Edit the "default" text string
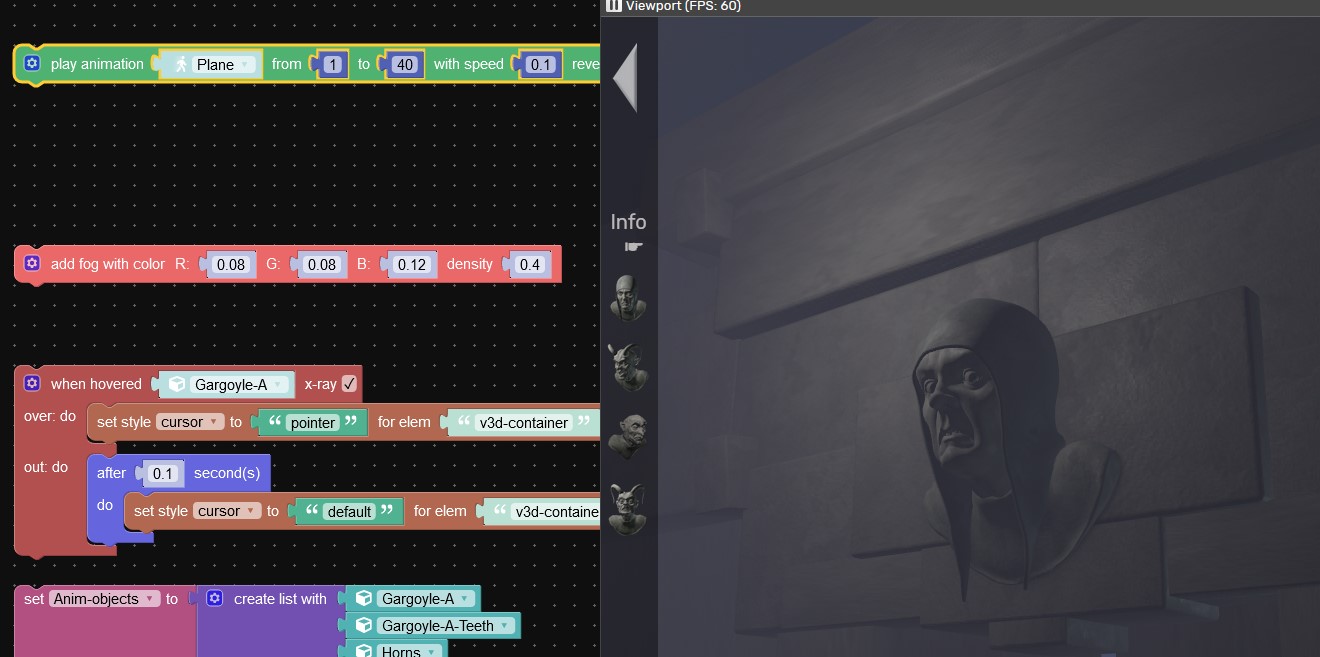 [x=349, y=512]
